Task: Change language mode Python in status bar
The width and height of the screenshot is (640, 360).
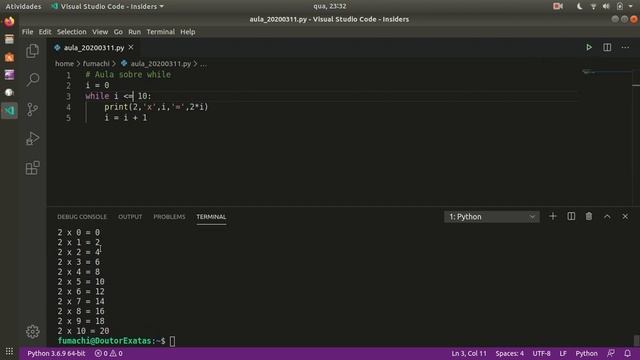Action: coord(587,353)
